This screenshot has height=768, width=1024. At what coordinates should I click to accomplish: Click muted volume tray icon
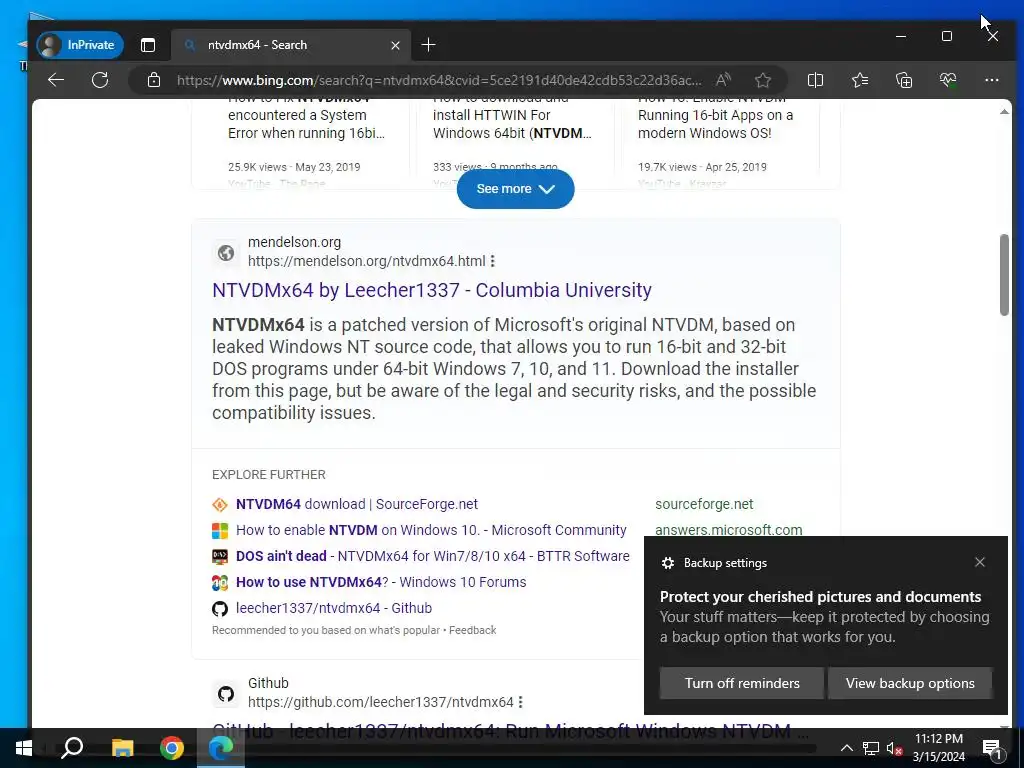pyautogui.click(x=894, y=748)
